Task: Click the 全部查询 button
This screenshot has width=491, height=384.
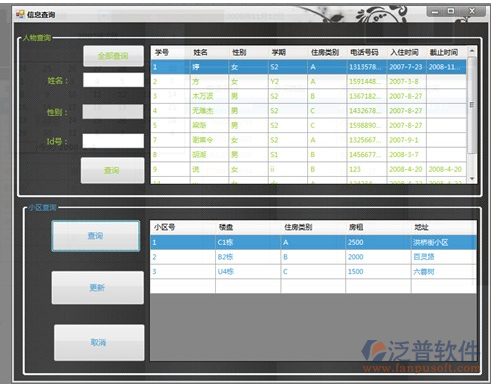Action: [x=113, y=56]
